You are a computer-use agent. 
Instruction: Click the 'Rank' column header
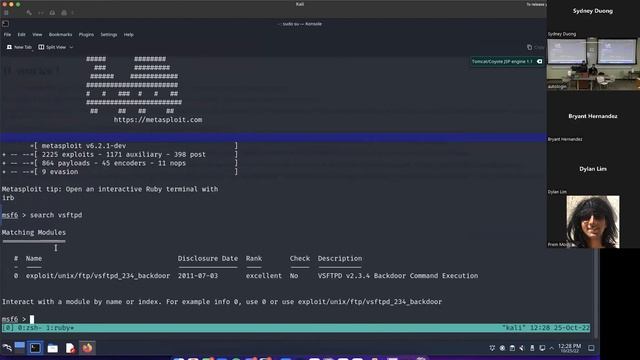(x=254, y=258)
